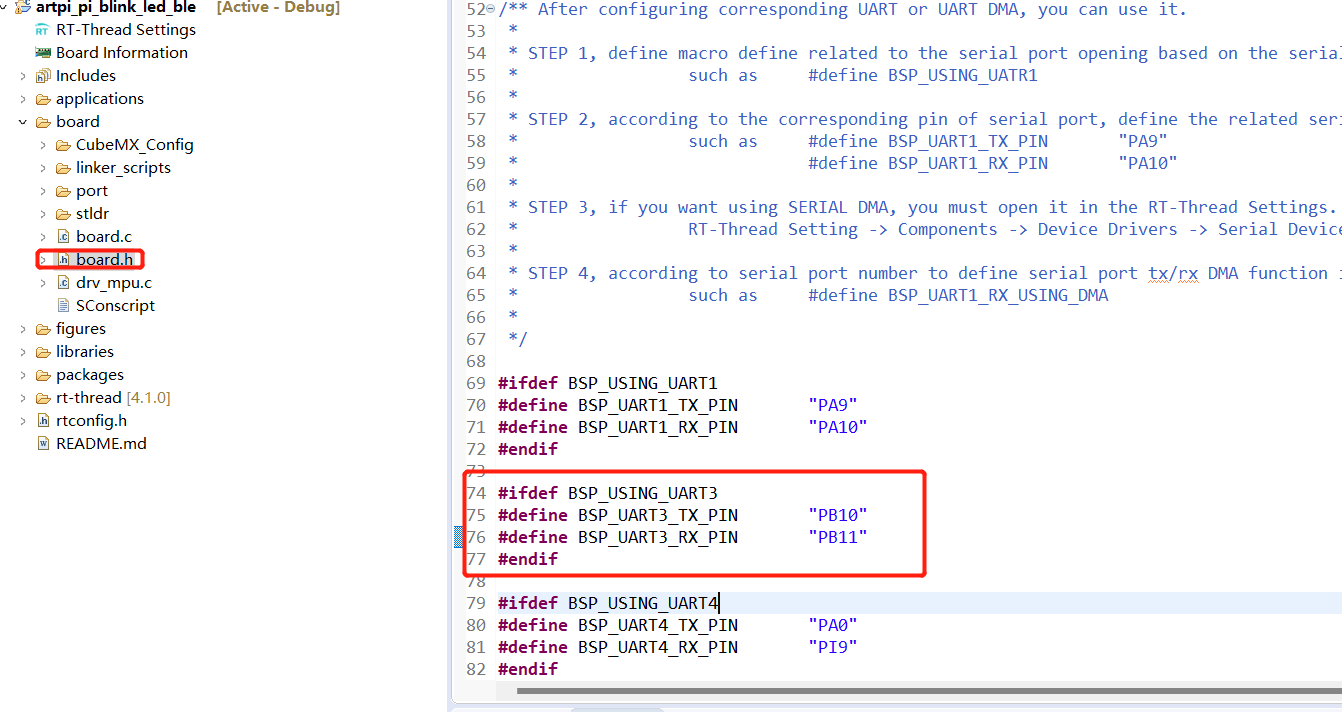Expand the Includes node

(x=22, y=75)
